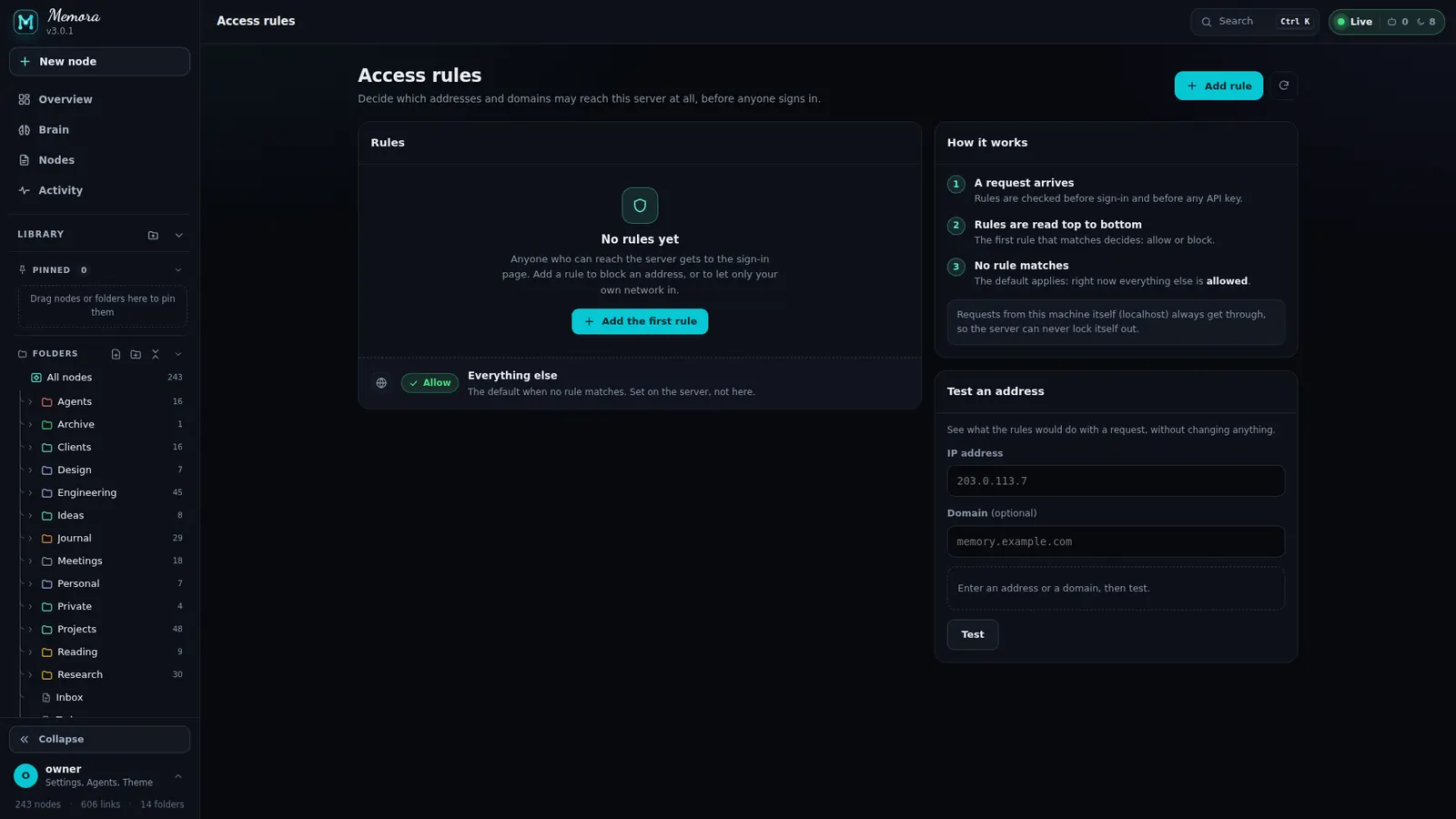This screenshot has width=1456, height=819.
Task: Click the new node icon in FOLDERS header
Action: [x=116, y=354]
